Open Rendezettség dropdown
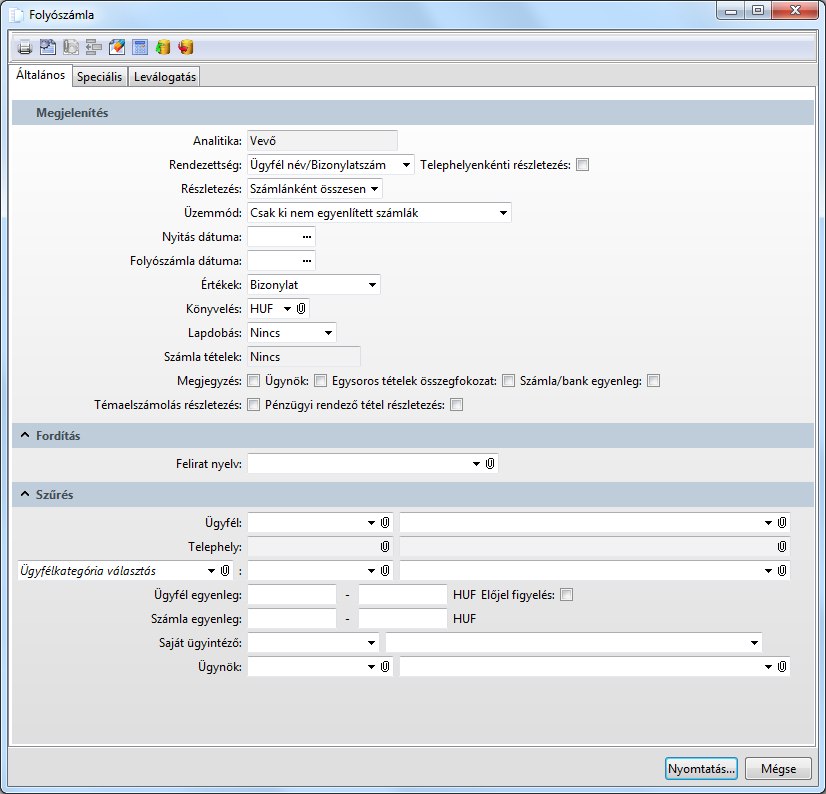The image size is (826, 794). pos(406,165)
